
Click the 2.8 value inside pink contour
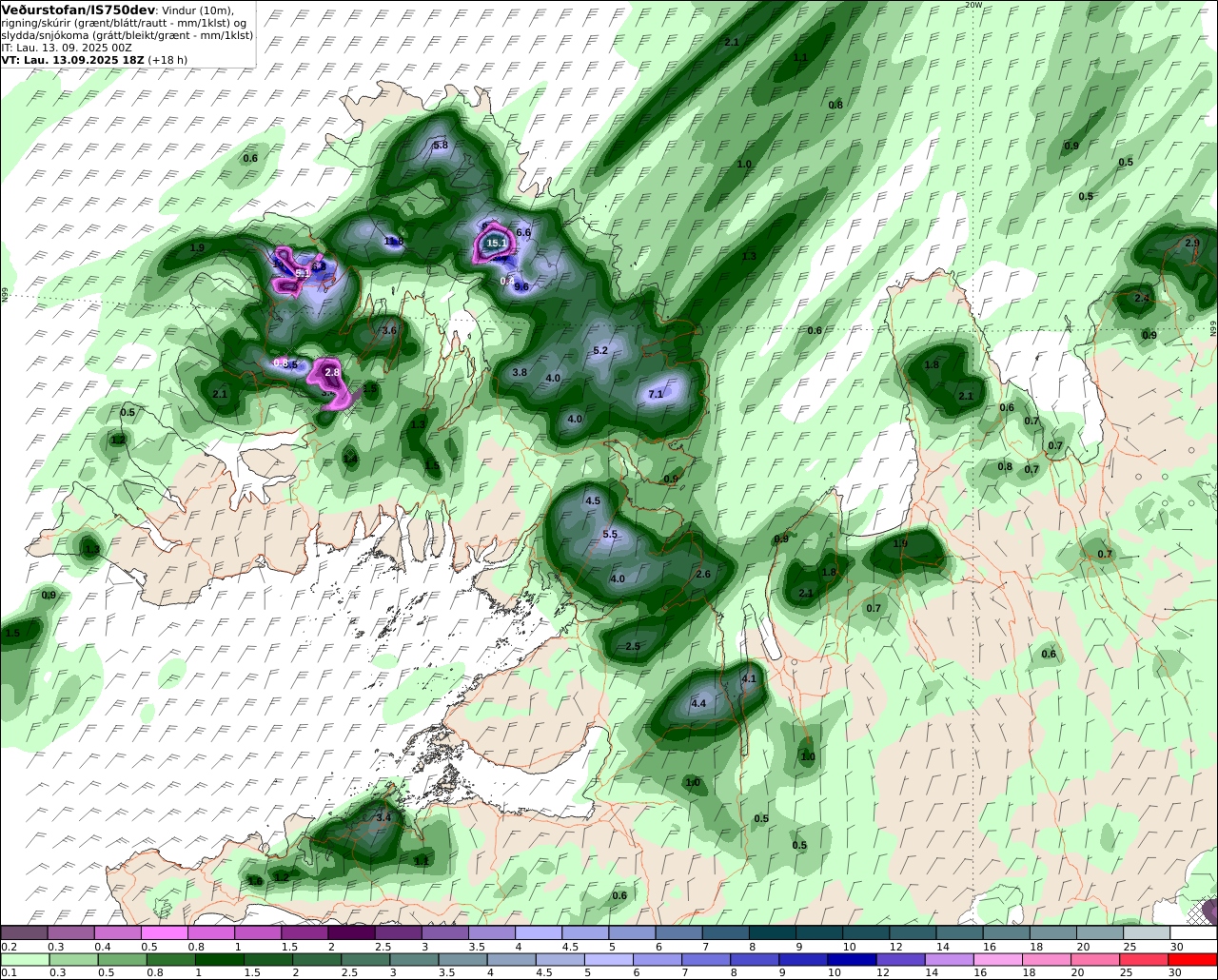click(332, 372)
